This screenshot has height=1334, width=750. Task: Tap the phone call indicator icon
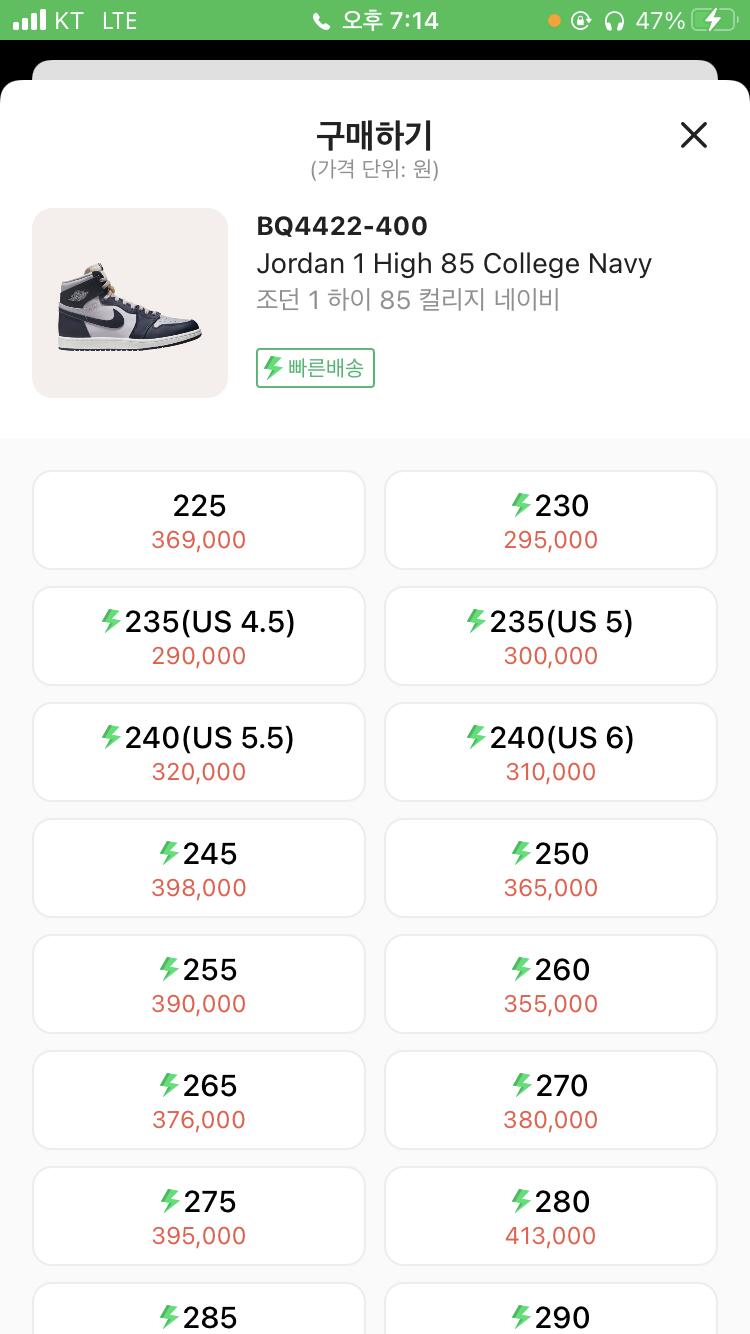(321, 21)
